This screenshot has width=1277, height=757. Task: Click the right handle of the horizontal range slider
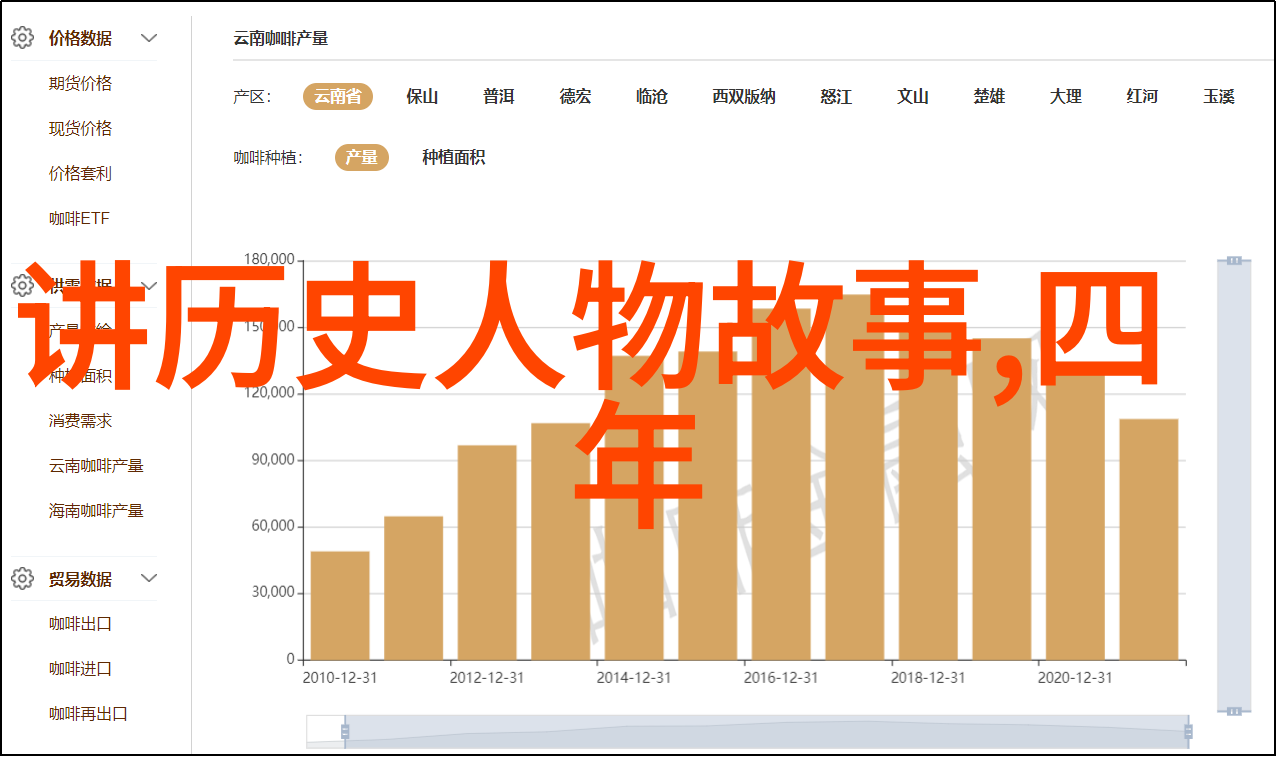[x=1190, y=732]
